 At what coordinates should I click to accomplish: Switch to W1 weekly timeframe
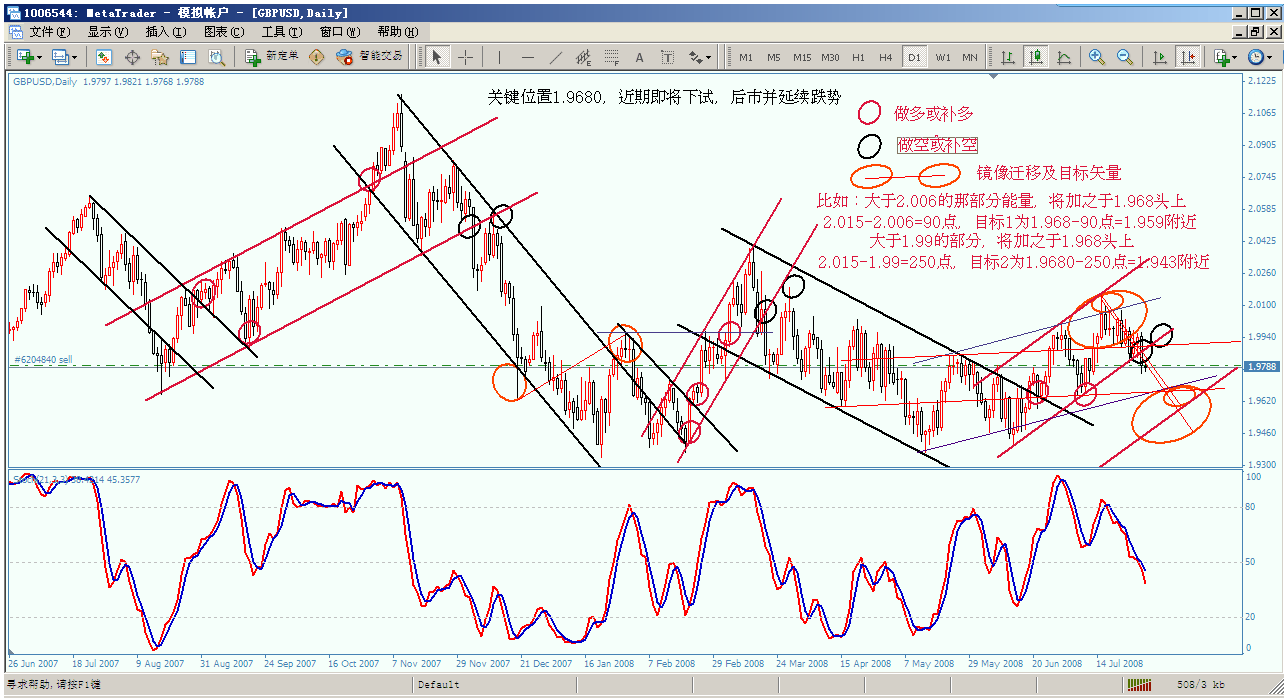coord(942,57)
